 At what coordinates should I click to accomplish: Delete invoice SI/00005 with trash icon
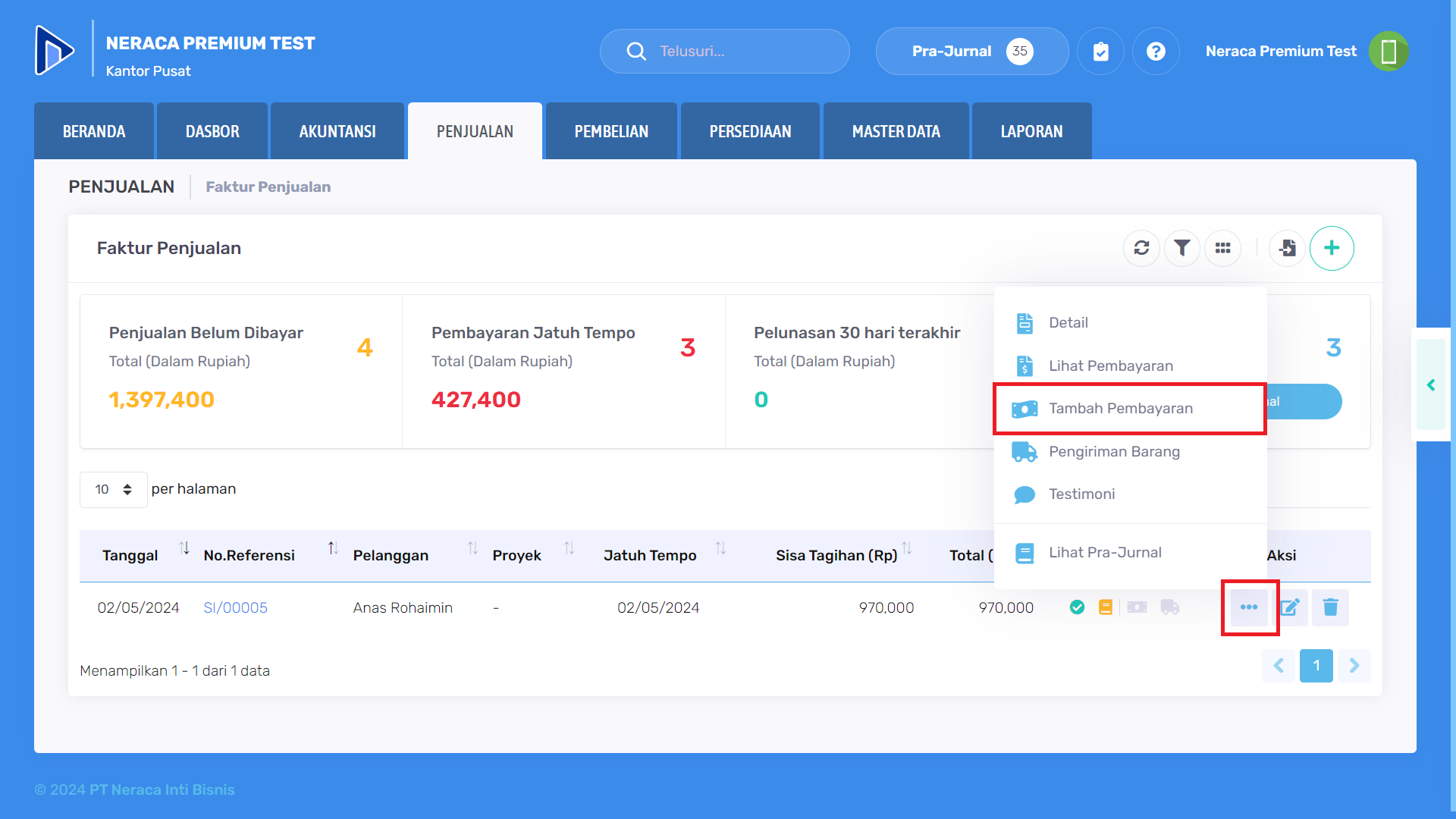[1331, 607]
